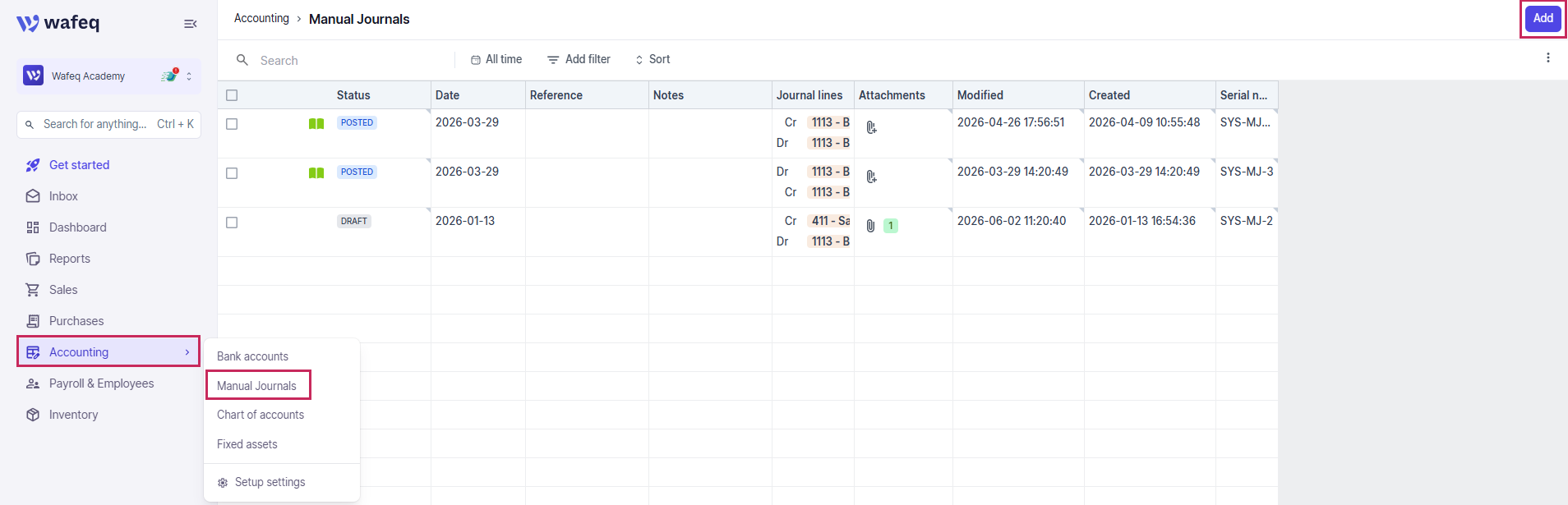This screenshot has height=505, width=1568.
Task: Open the three-dot more options menu
Action: [1548, 57]
